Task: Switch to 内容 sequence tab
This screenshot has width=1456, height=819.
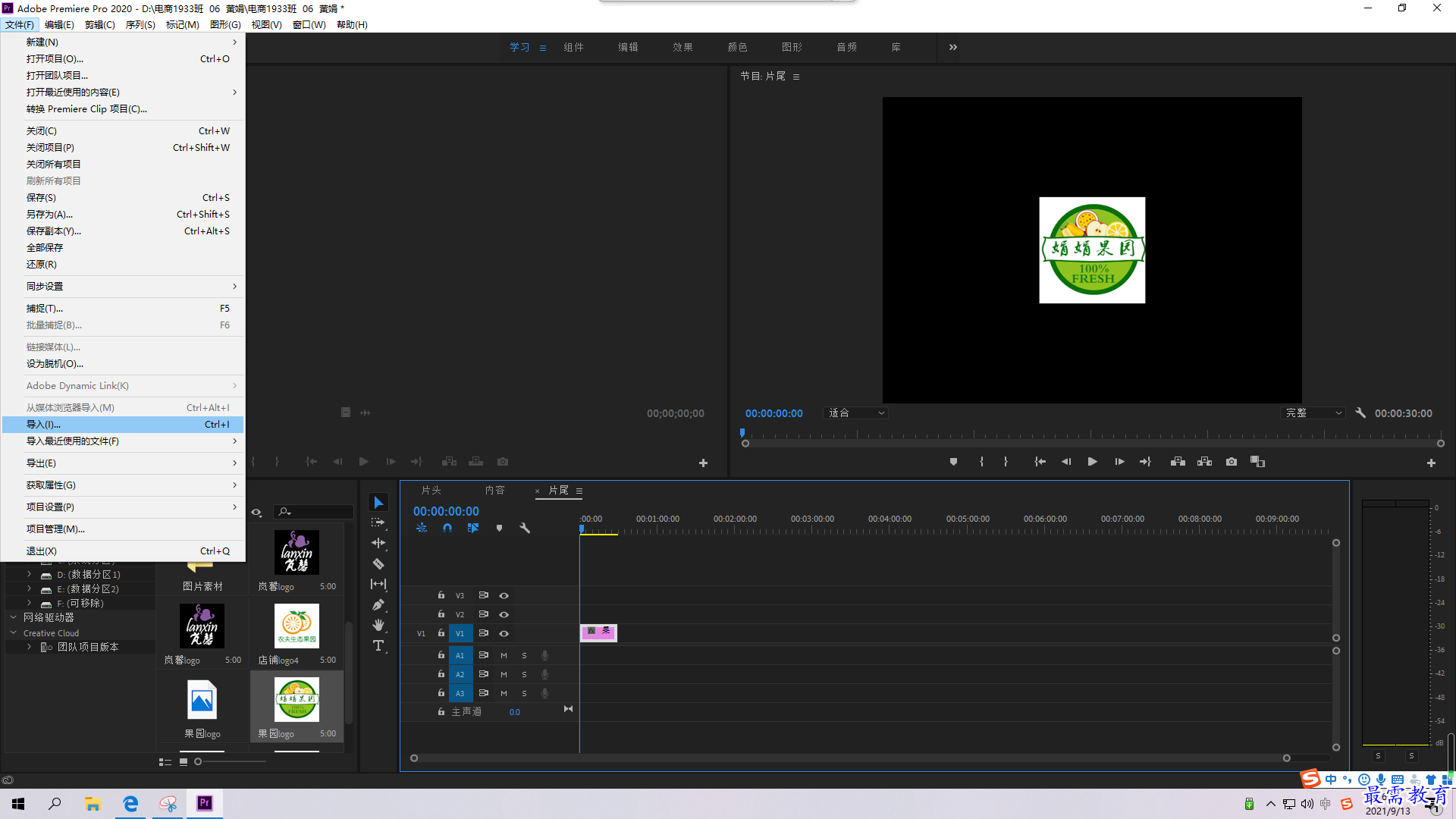Action: (x=494, y=491)
